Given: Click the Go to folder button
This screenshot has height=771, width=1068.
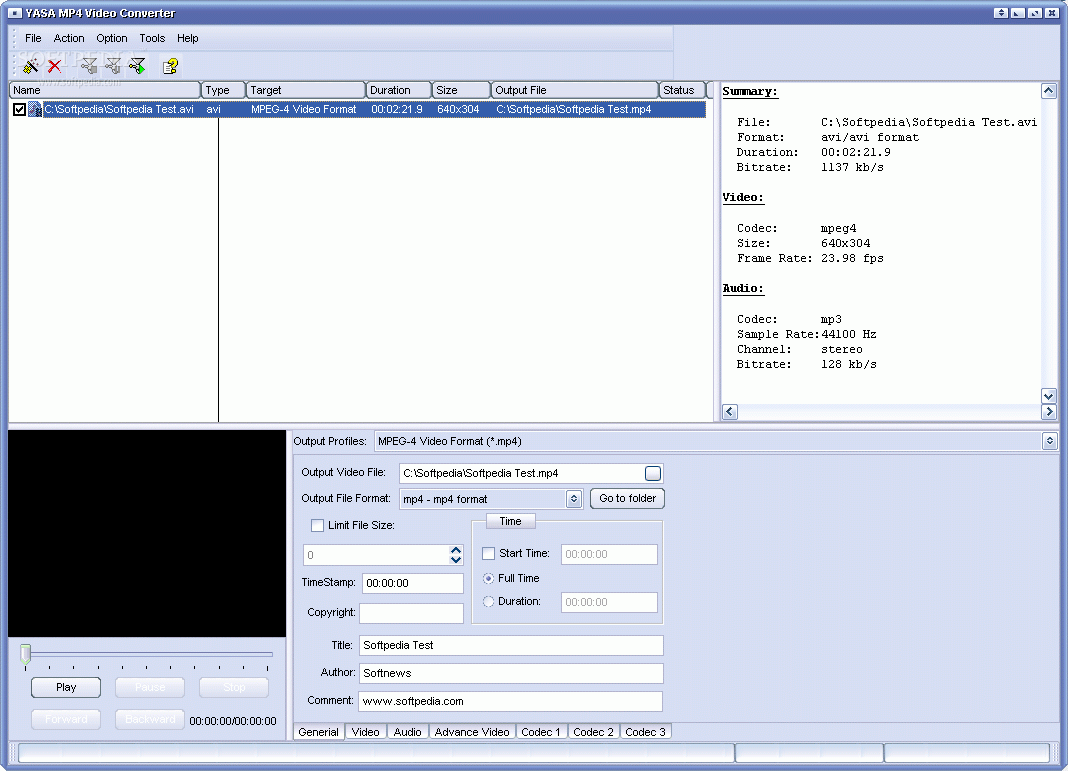Looking at the screenshot, I should [x=627, y=499].
